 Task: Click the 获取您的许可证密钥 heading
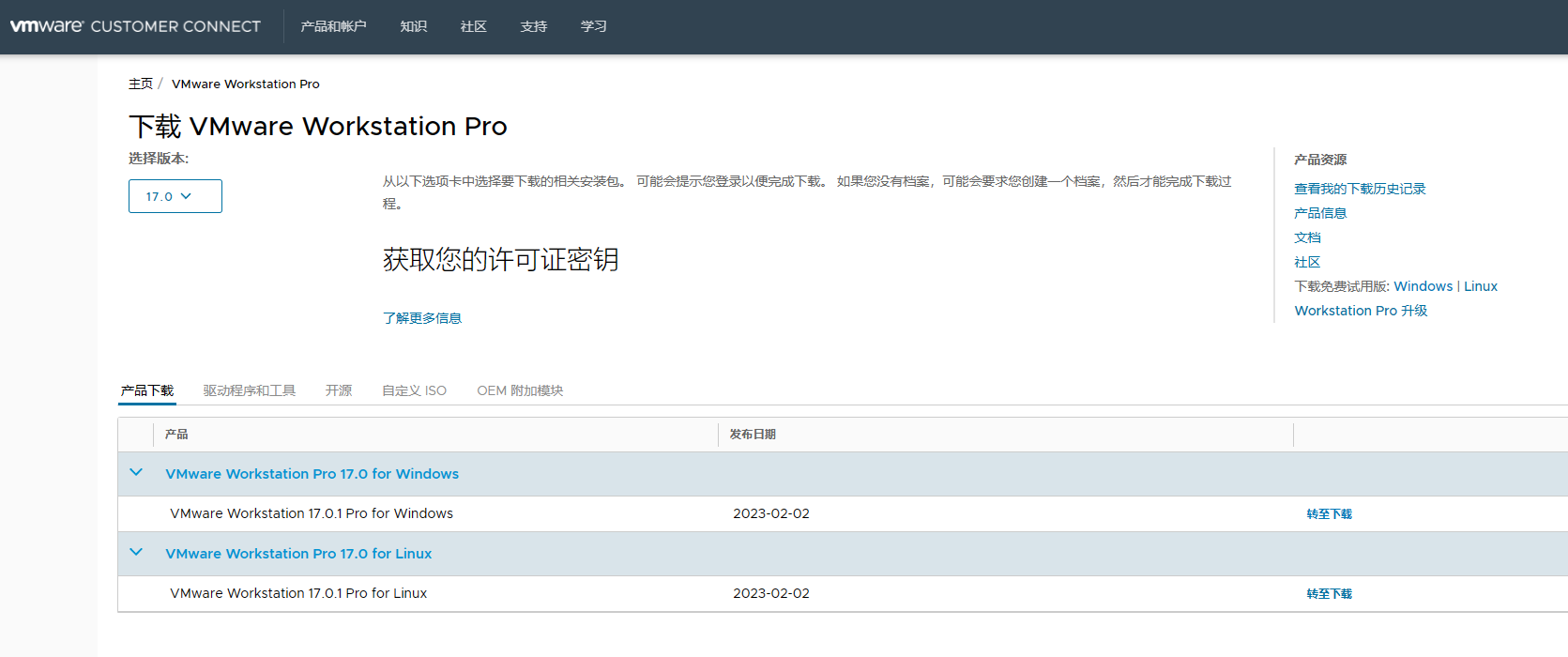pyautogui.click(x=501, y=260)
